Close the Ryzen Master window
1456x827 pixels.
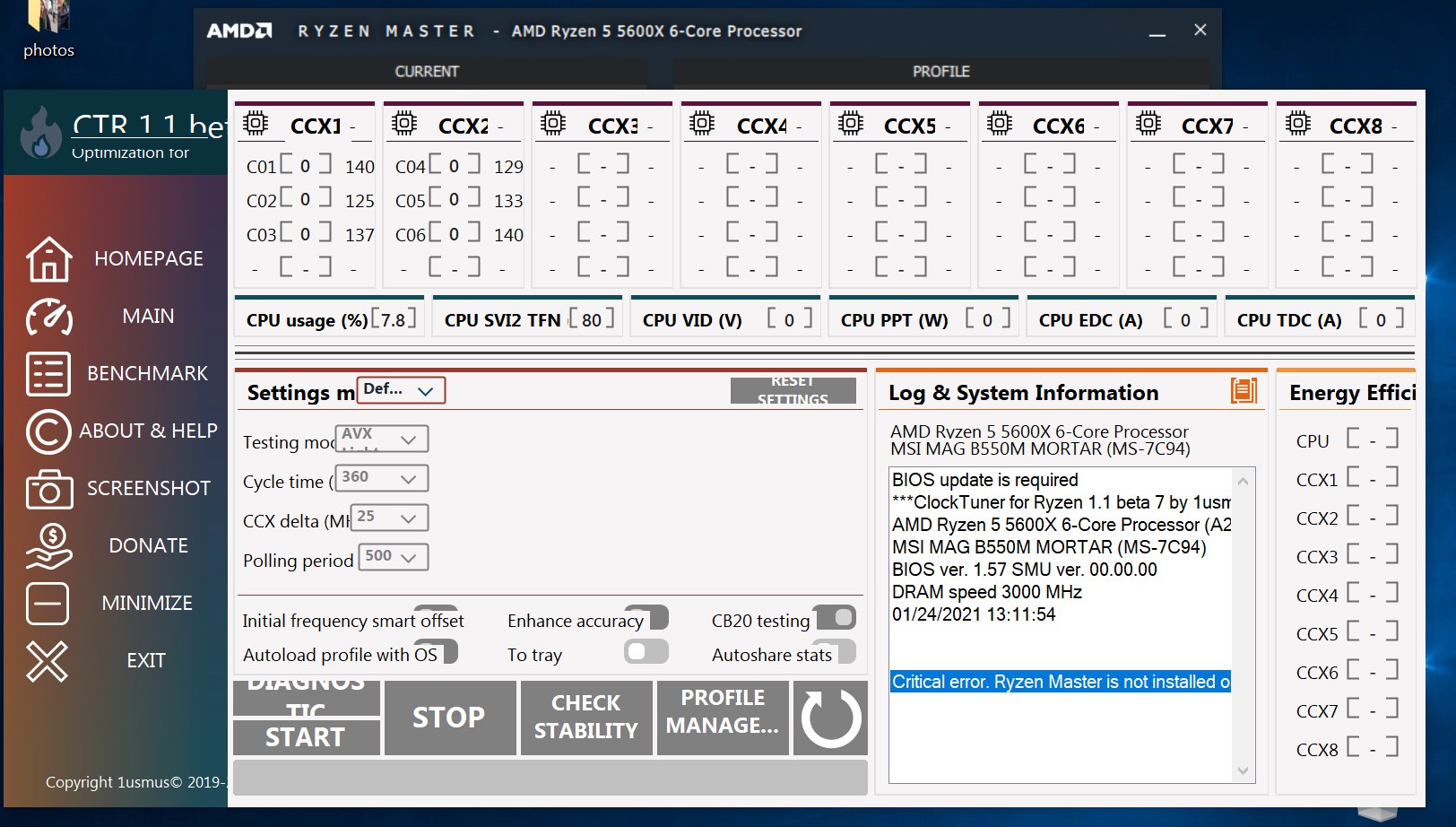(1200, 30)
